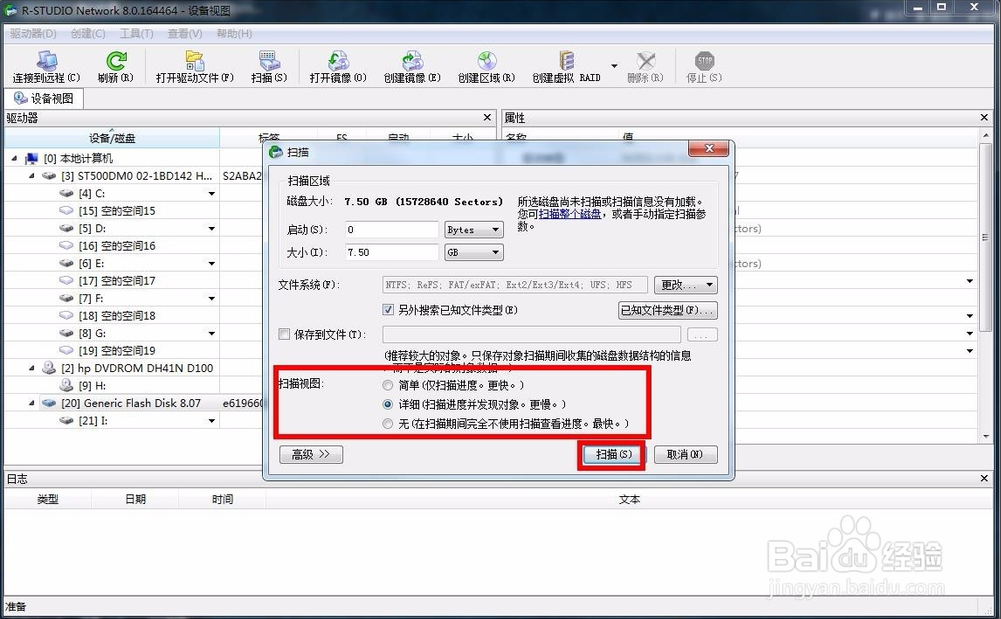Open the Change (更改...) file system dropdown
Image resolution: width=1001 pixels, height=619 pixels.
(x=685, y=285)
